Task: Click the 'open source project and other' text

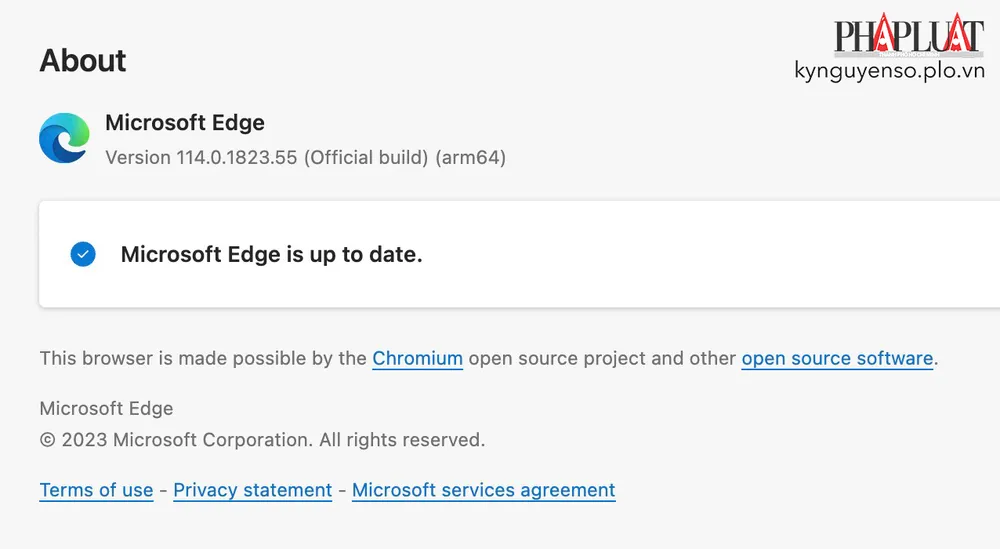Action: [602, 358]
